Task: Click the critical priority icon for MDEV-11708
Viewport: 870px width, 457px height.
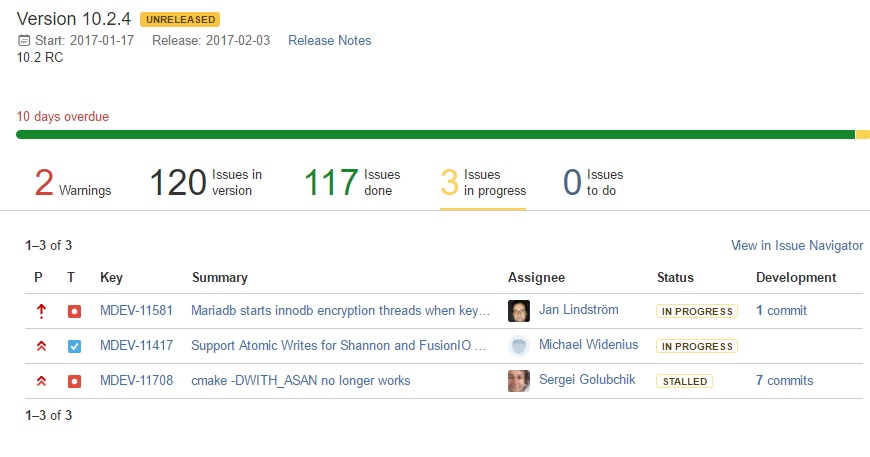Action: pyautogui.click(x=41, y=381)
